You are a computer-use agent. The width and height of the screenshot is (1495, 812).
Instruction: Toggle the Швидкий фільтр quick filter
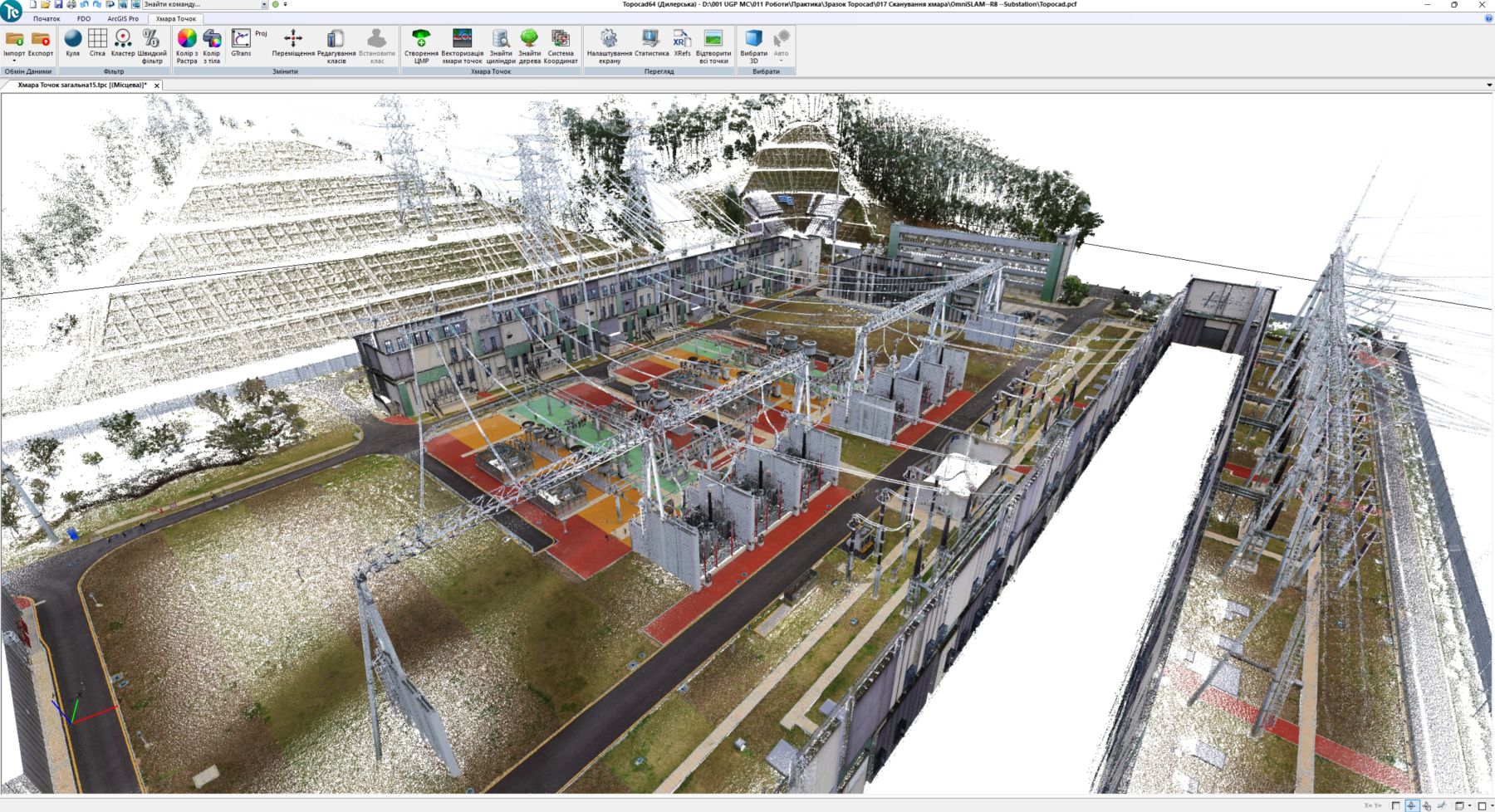[152, 40]
